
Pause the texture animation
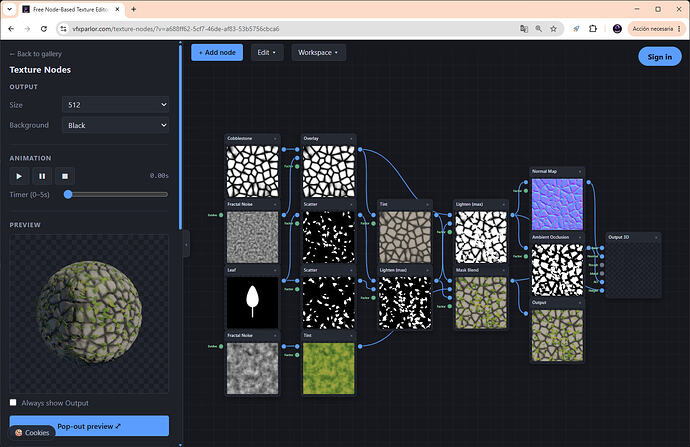coord(42,176)
